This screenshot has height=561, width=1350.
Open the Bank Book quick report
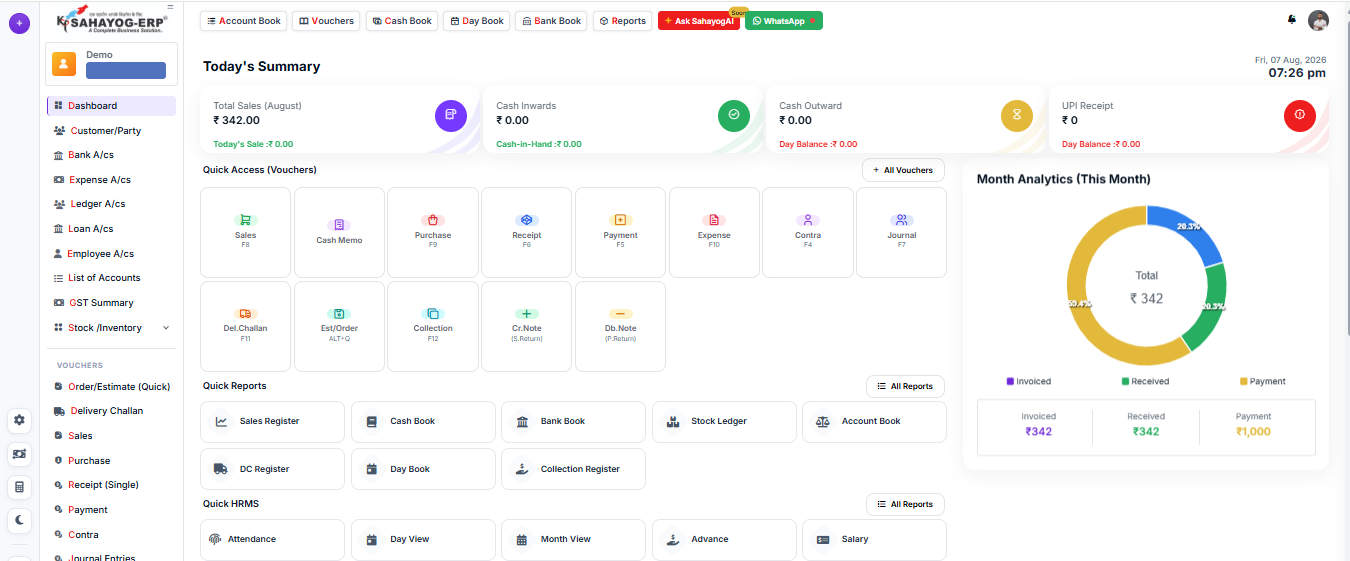(573, 421)
